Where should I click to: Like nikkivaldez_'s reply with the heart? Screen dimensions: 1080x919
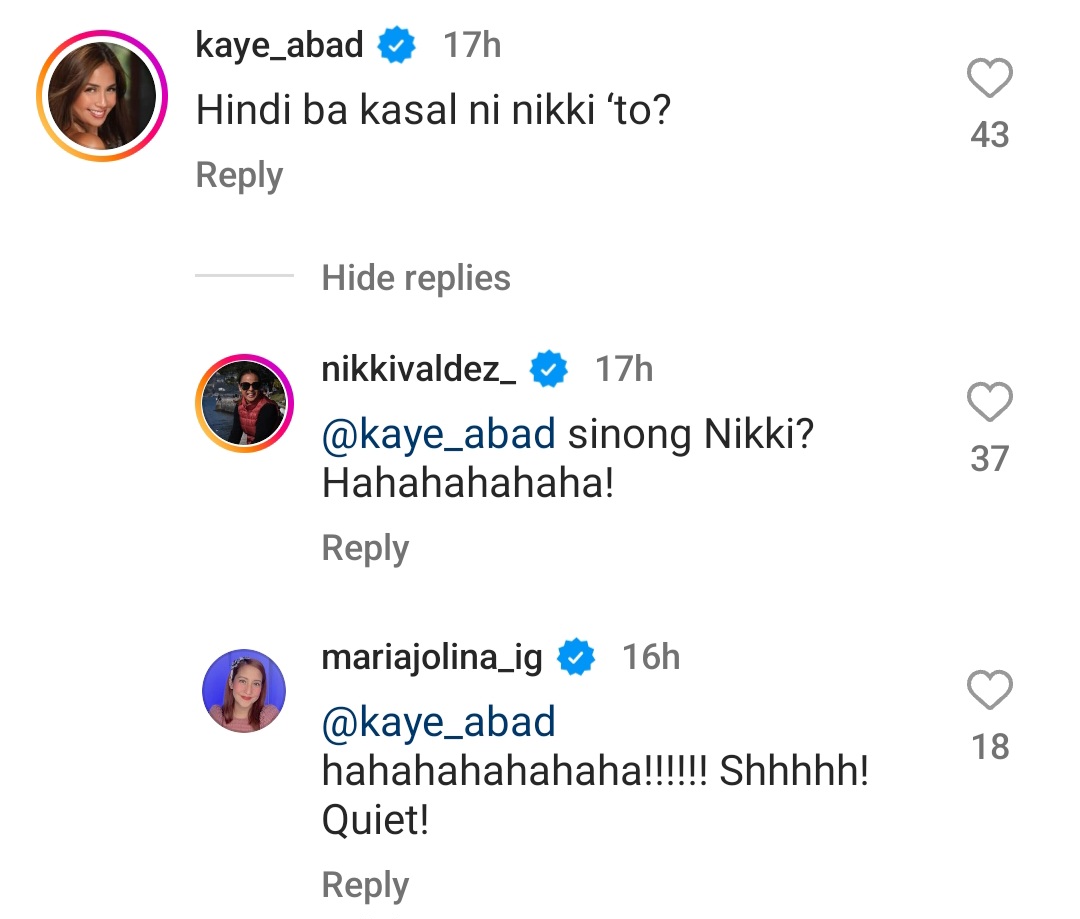pos(989,403)
